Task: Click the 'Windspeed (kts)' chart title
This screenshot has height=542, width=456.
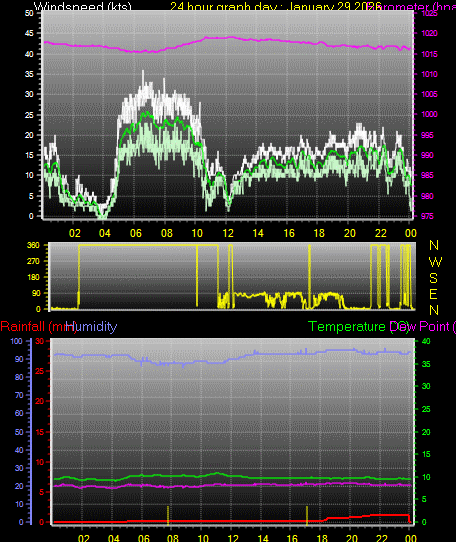Action: (x=83, y=6)
